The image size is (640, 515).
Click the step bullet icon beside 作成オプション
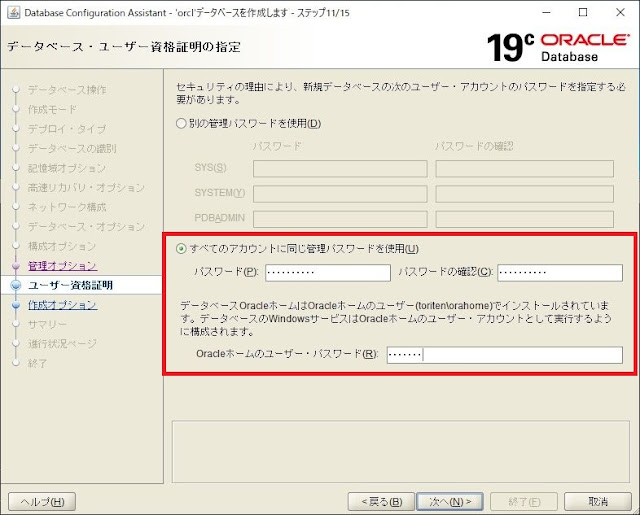coord(16,305)
